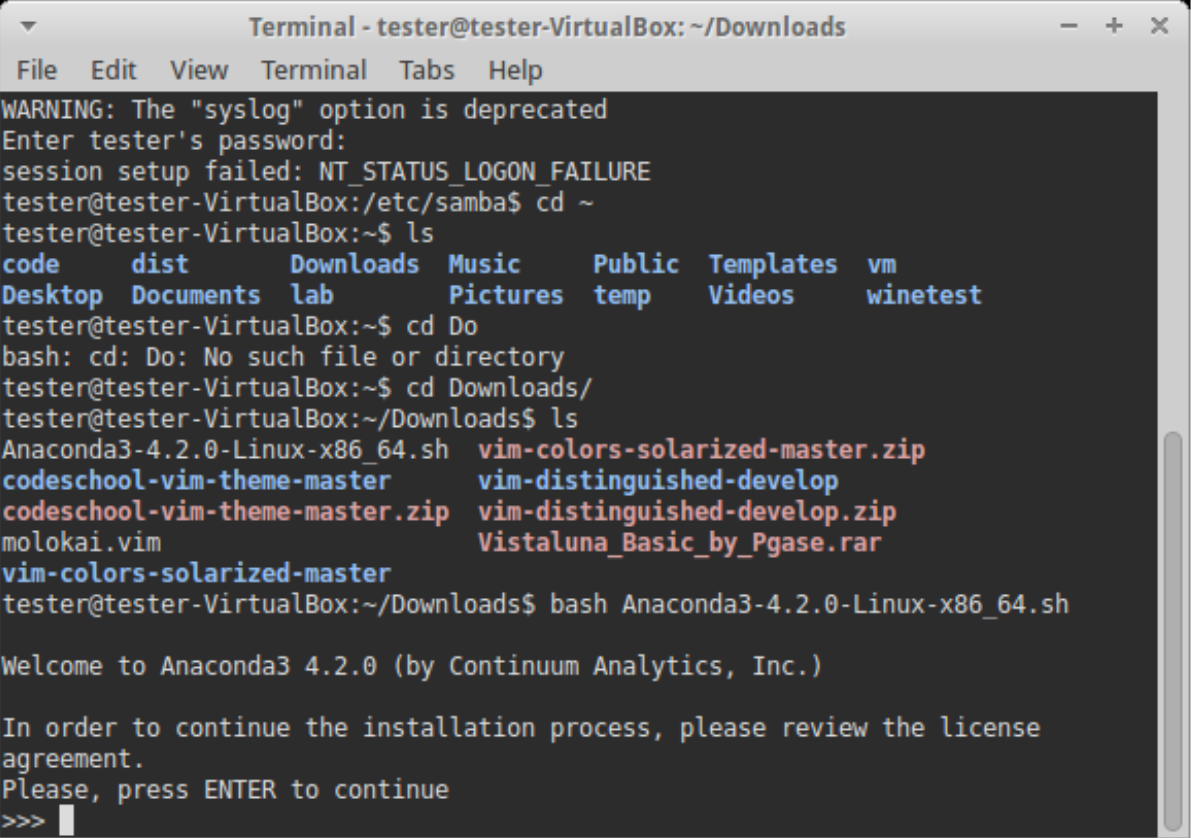
Task: Click the Templates directory name
Action: [773, 264]
